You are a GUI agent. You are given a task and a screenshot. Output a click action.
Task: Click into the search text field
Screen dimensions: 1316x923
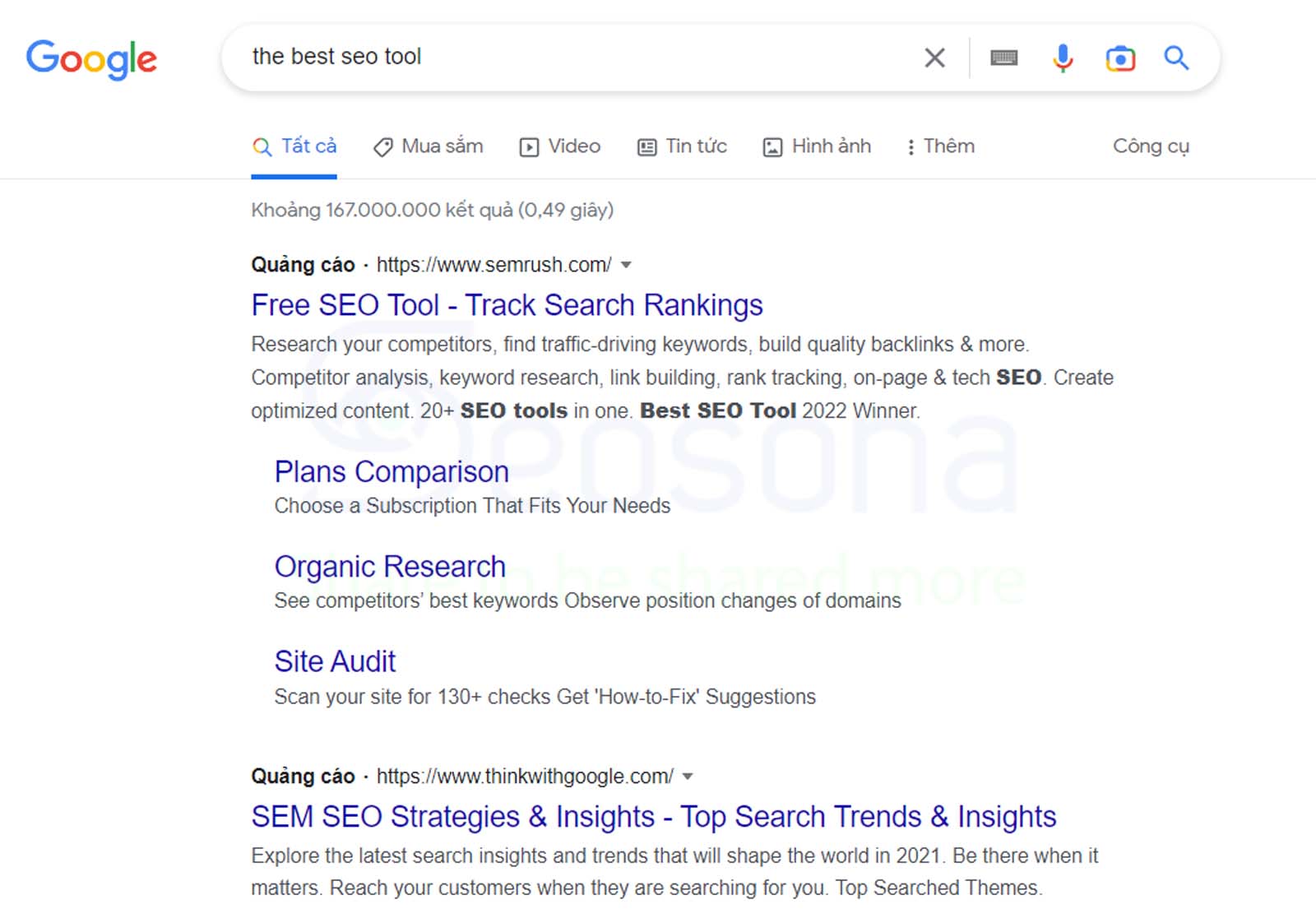[576, 57]
